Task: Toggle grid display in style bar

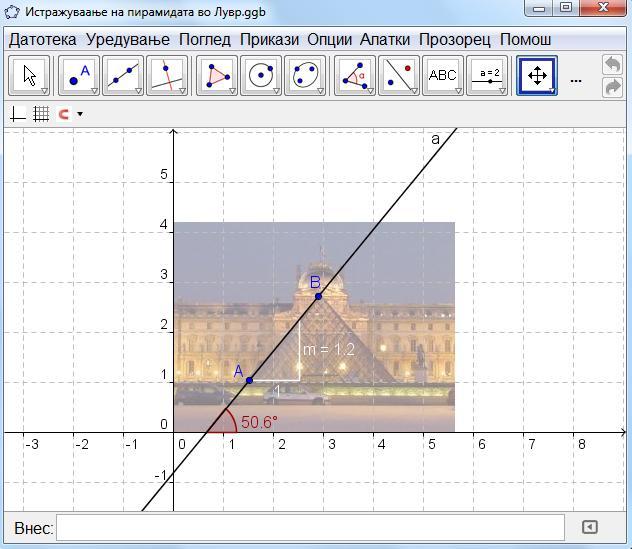Action: pos(41,114)
